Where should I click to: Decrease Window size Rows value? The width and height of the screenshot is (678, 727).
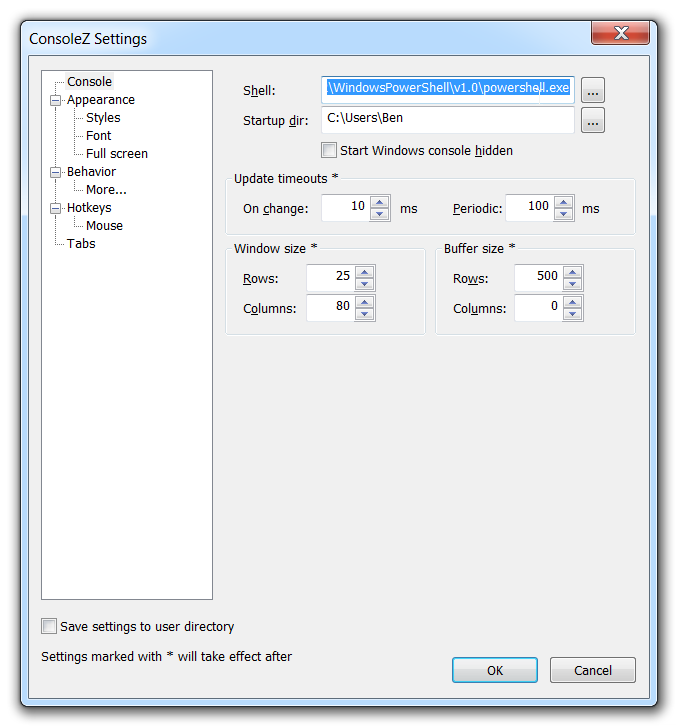(365, 284)
